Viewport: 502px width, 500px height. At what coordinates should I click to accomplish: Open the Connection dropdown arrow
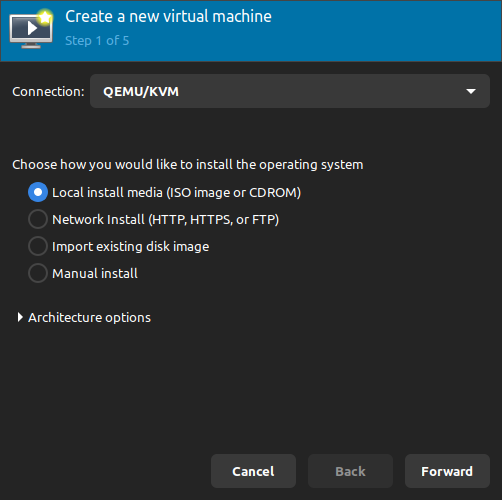[x=471, y=91]
